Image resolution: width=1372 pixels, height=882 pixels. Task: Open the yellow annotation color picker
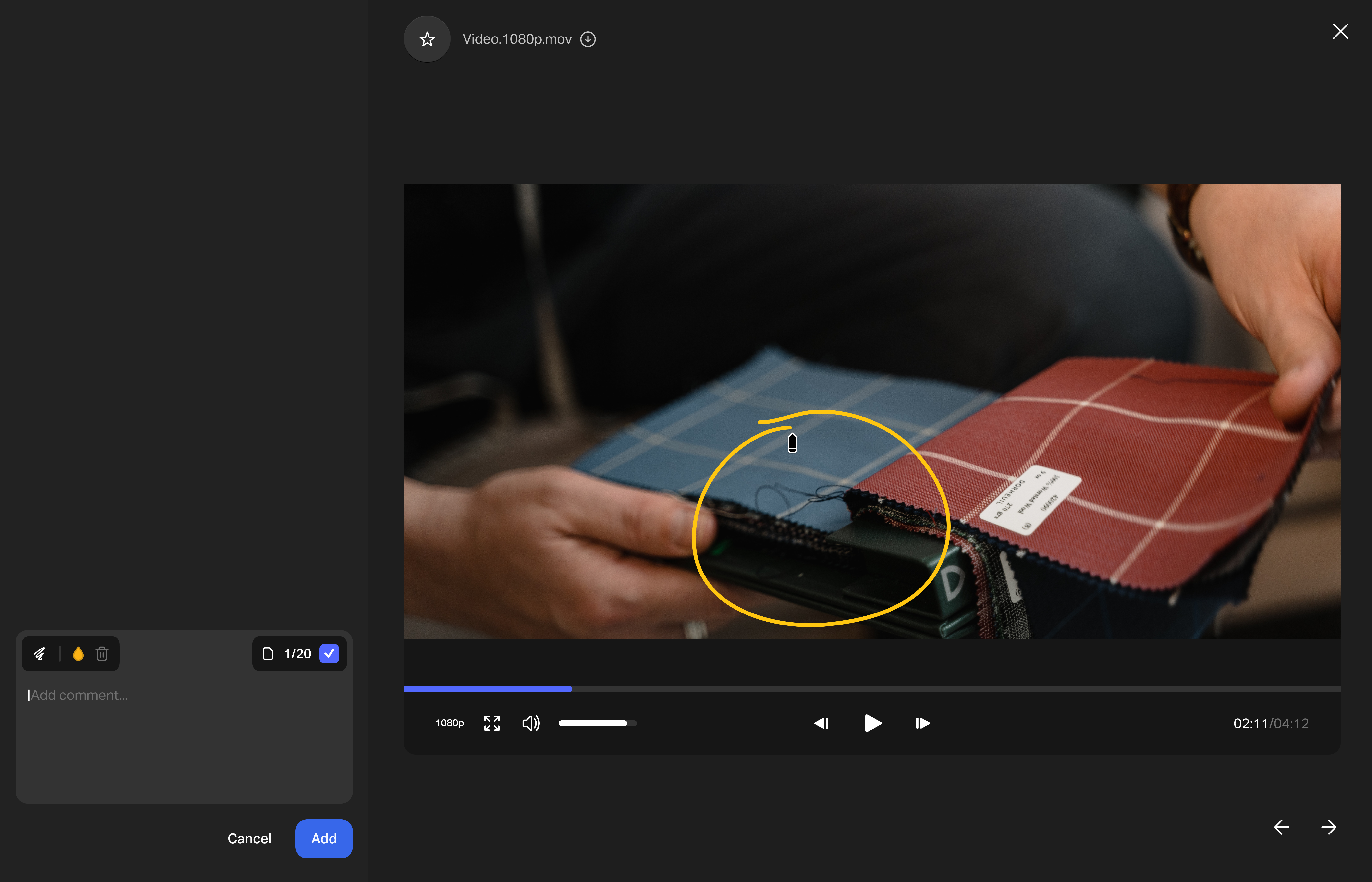(x=78, y=653)
